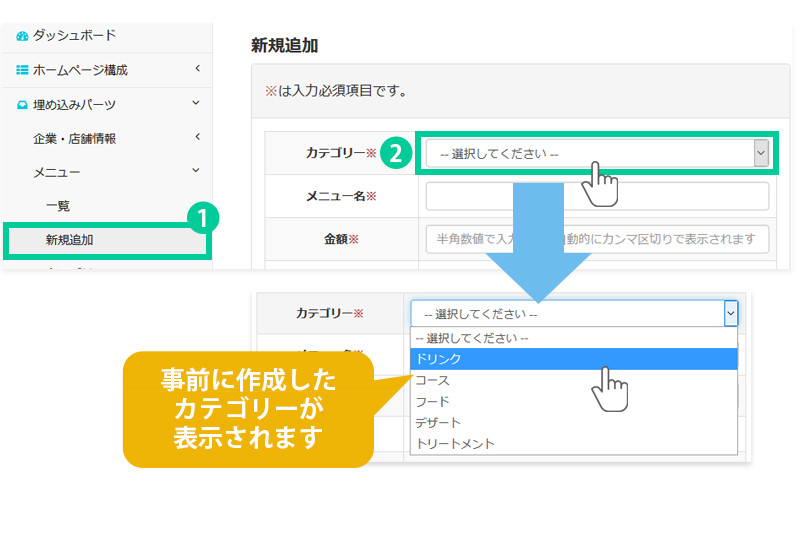Expand 企業・店舗情報 submenu chevron
This screenshot has height=533, width=800.
pyautogui.click(x=197, y=137)
